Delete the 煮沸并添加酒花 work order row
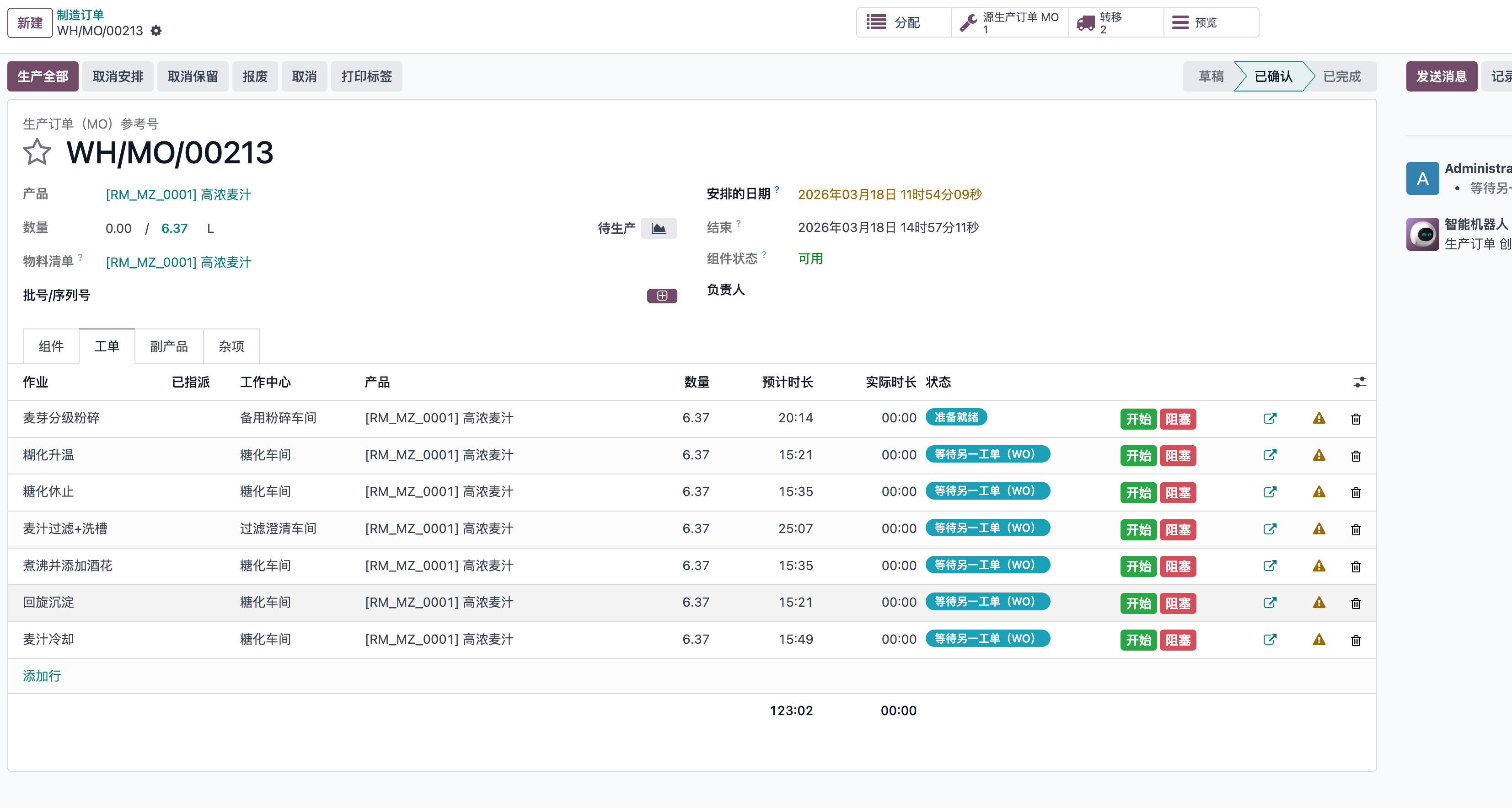Viewport: 1512px width, 808px height. [x=1356, y=567]
